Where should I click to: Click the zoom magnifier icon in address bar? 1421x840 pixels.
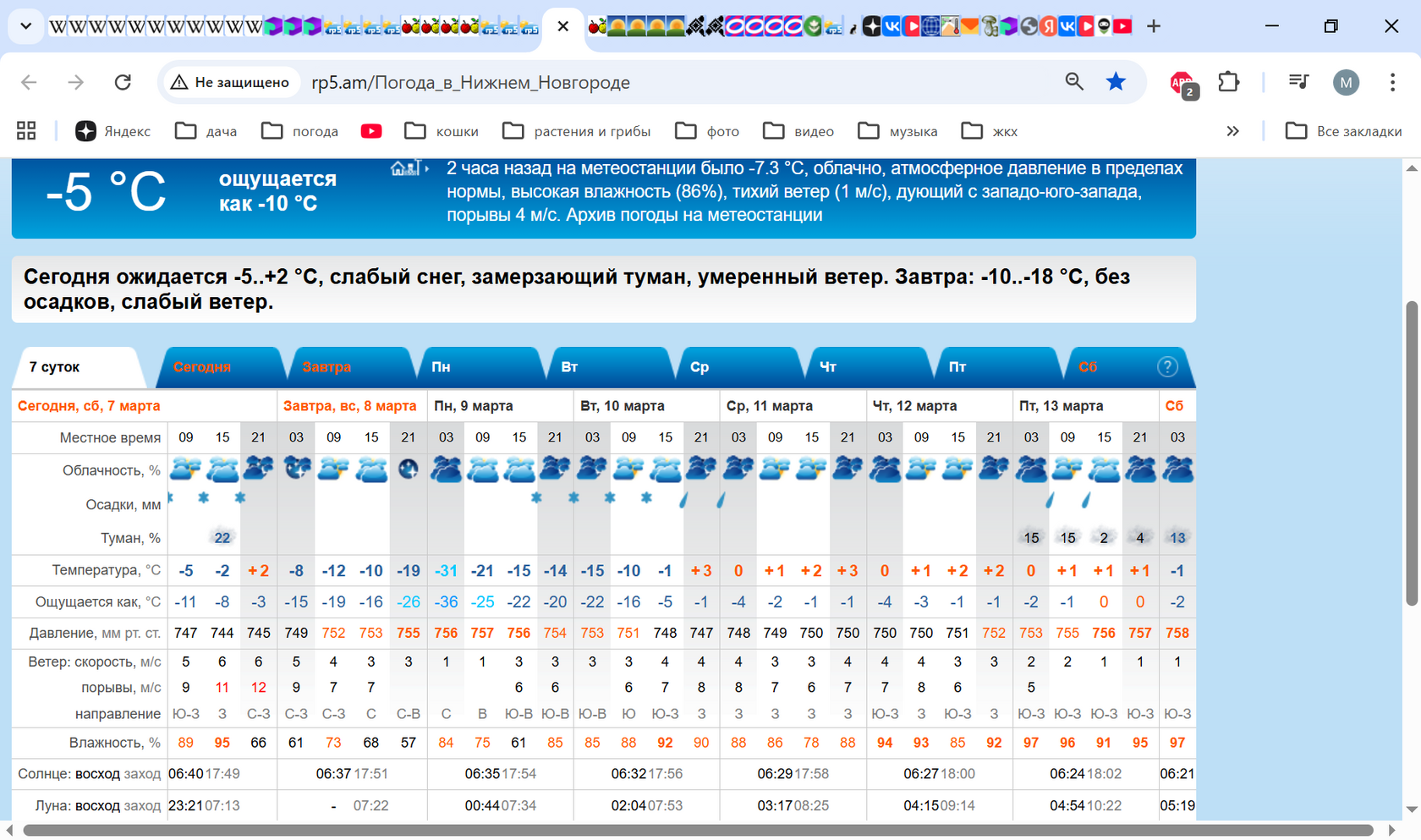click(1074, 82)
